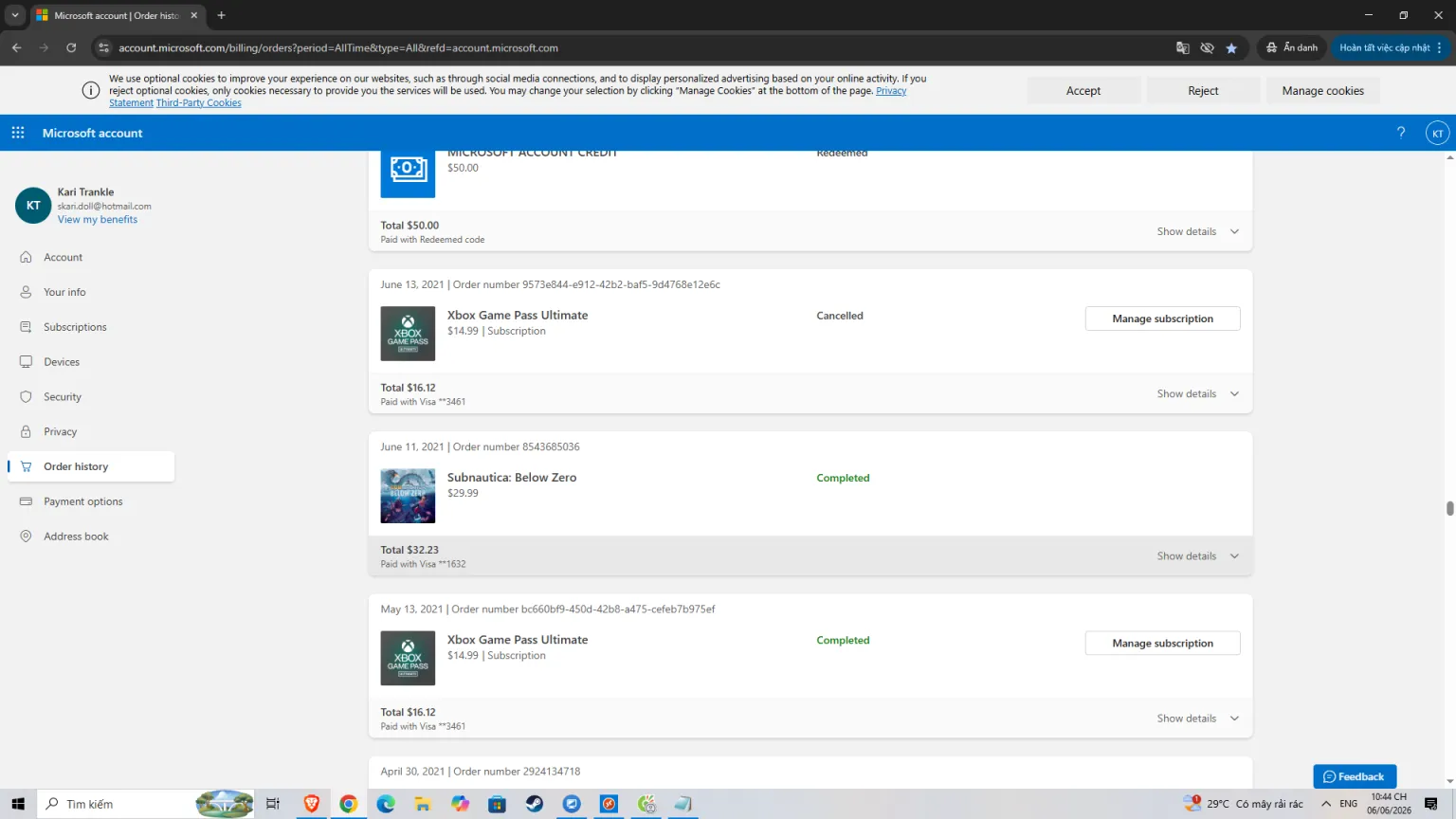This screenshot has width=1456, height=819.
Task: Open File Explorer from the taskbar
Action: coord(423,804)
